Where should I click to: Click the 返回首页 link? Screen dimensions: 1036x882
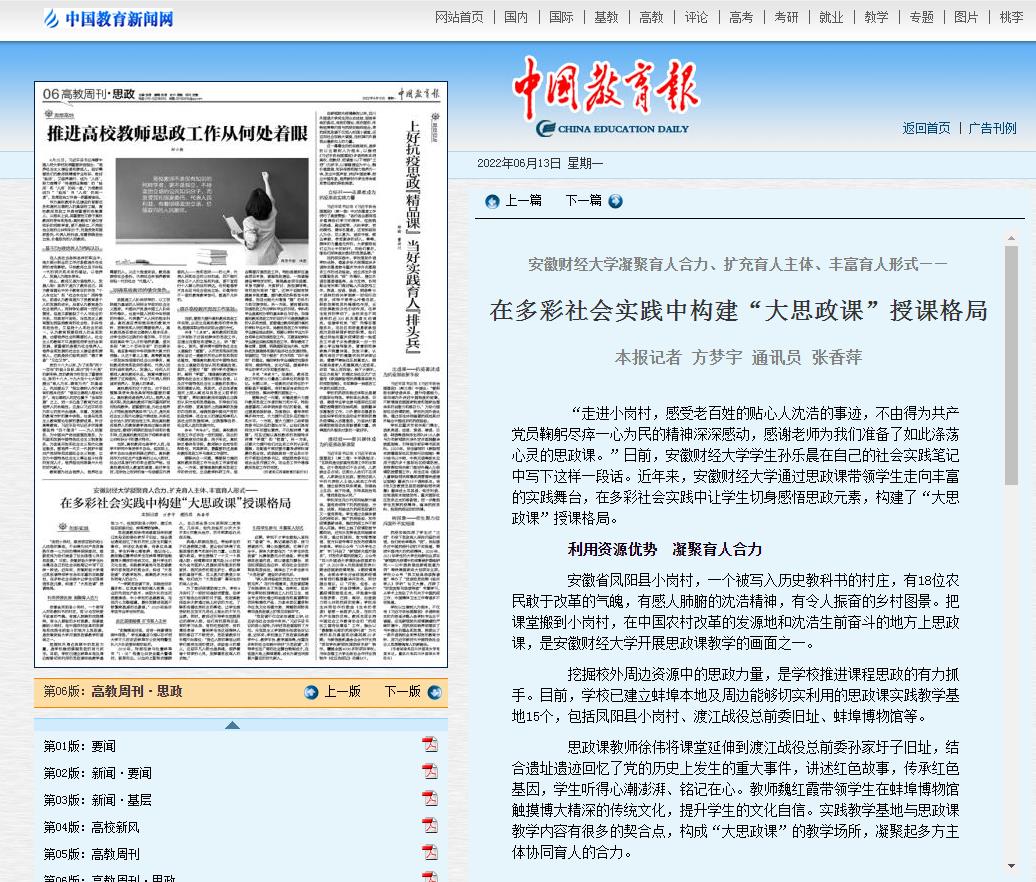pos(926,128)
